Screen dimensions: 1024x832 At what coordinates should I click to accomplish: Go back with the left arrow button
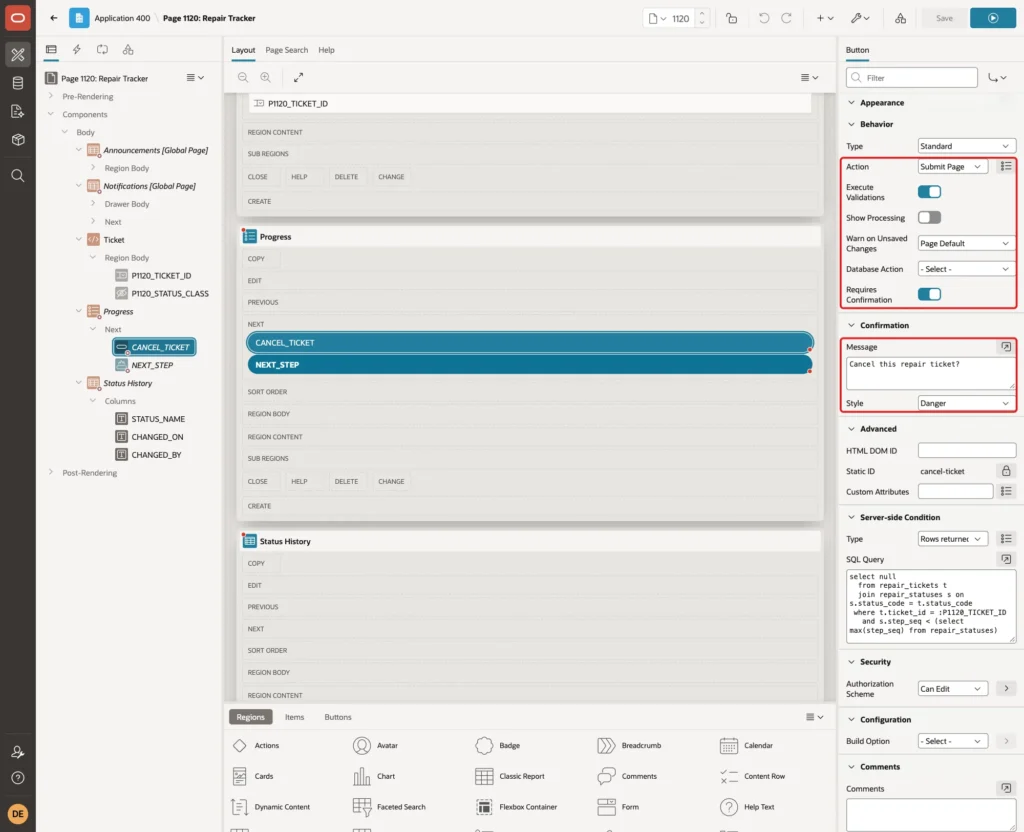[54, 18]
